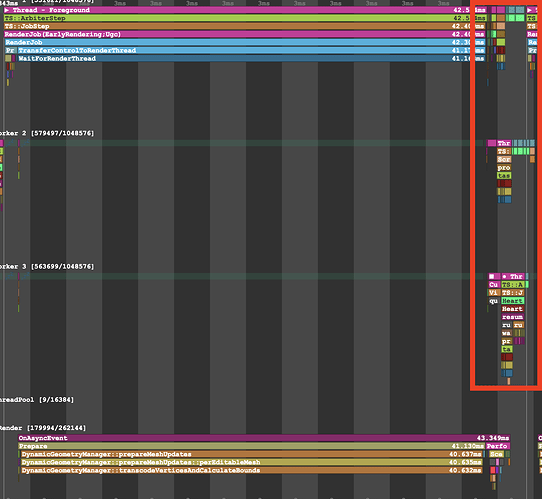Click the green Sce bar in Render
The image size is (542, 499).
pyautogui.click(x=497, y=454)
